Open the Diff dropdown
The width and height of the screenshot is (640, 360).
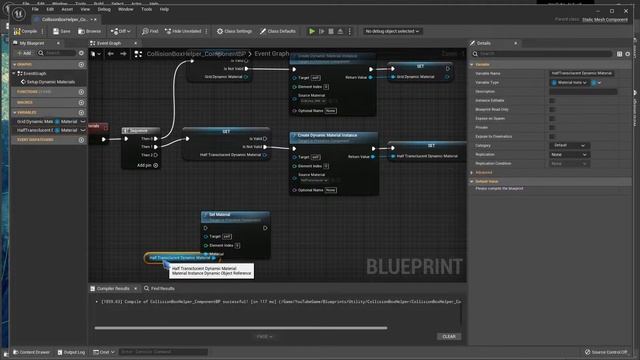(120, 31)
